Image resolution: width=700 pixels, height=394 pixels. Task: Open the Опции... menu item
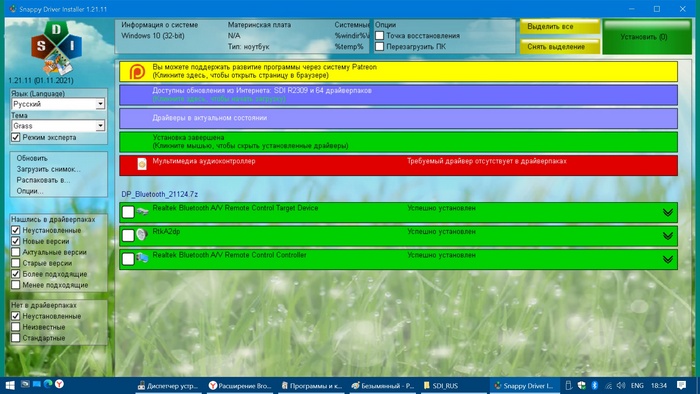pos(30,191)
